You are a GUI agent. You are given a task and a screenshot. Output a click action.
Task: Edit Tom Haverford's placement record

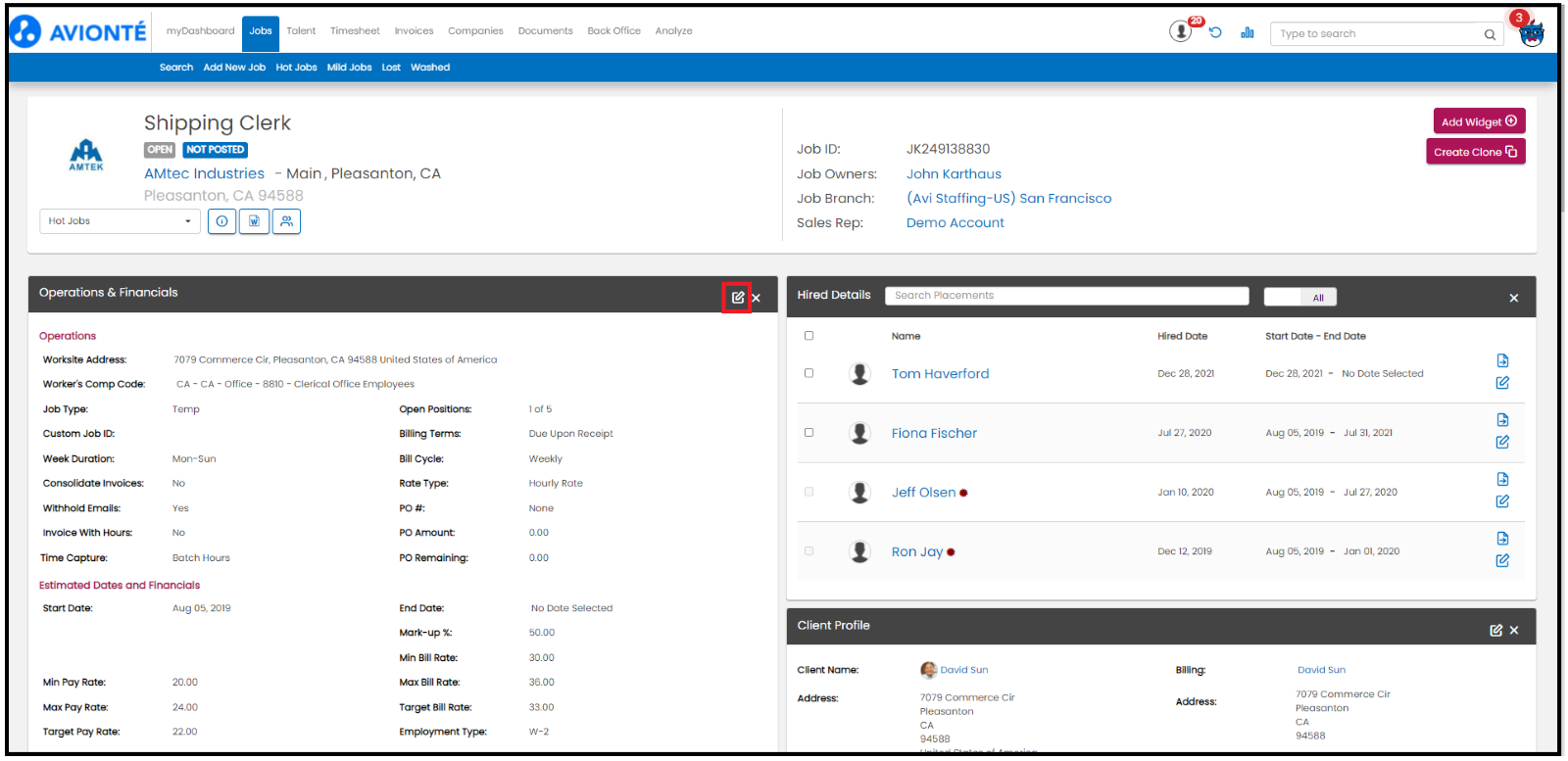pos(1502,383)
